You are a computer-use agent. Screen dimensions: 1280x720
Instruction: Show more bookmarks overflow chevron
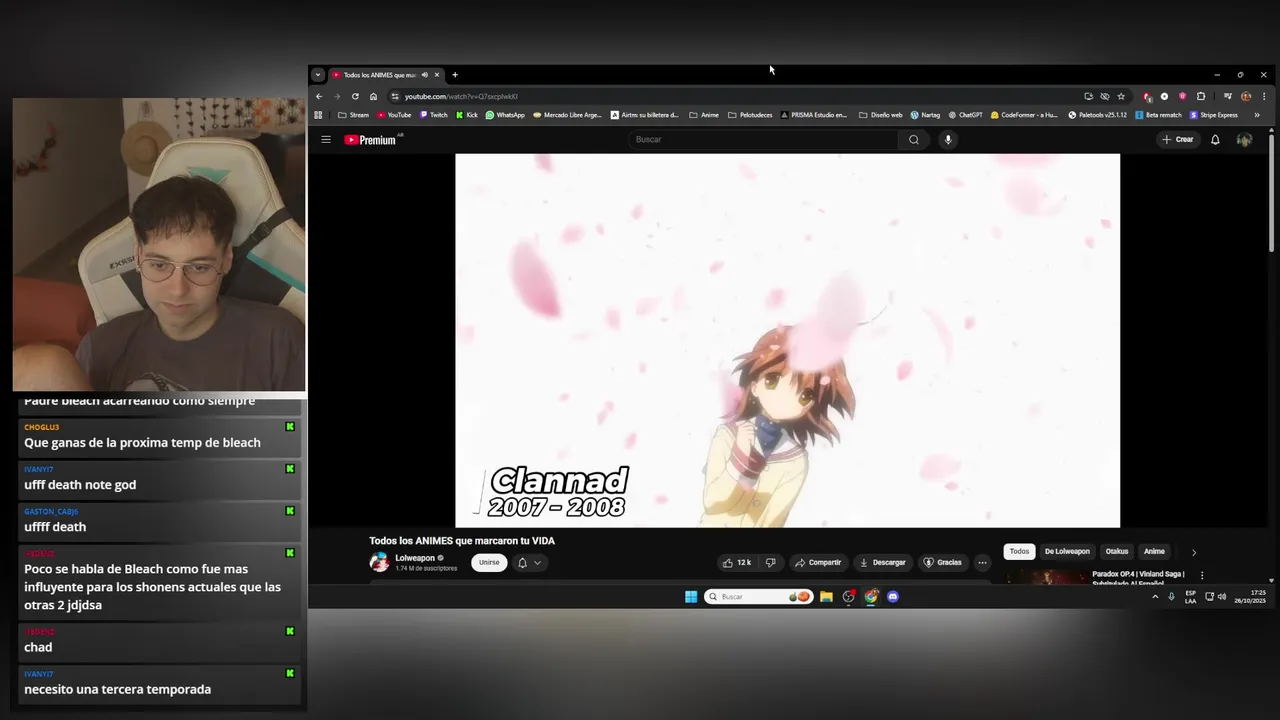(x=1257, y=115)
